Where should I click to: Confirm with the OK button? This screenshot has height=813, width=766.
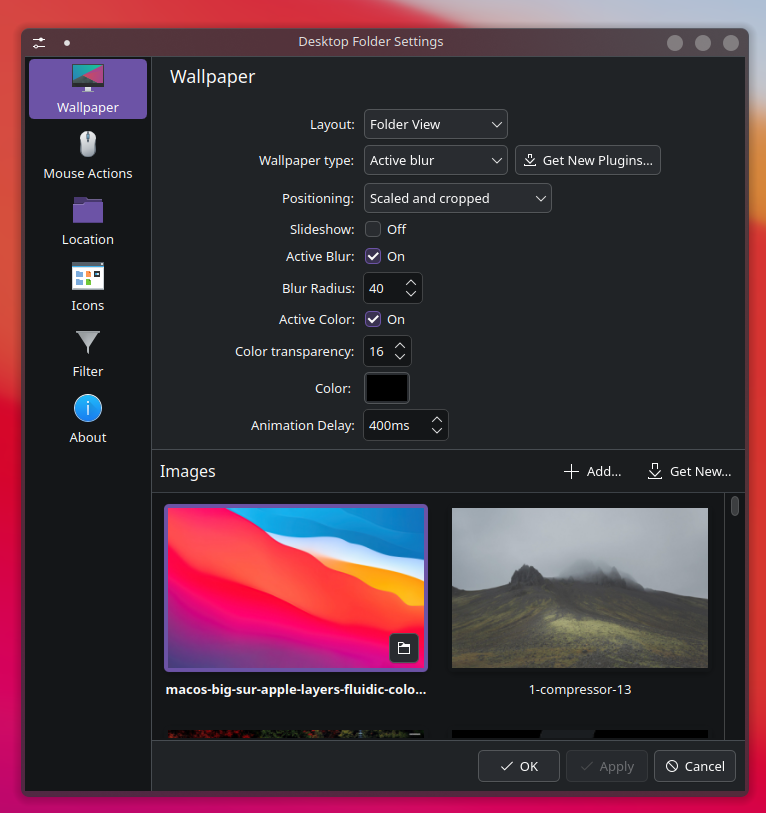pyautogui.click(x=519, y=766)
